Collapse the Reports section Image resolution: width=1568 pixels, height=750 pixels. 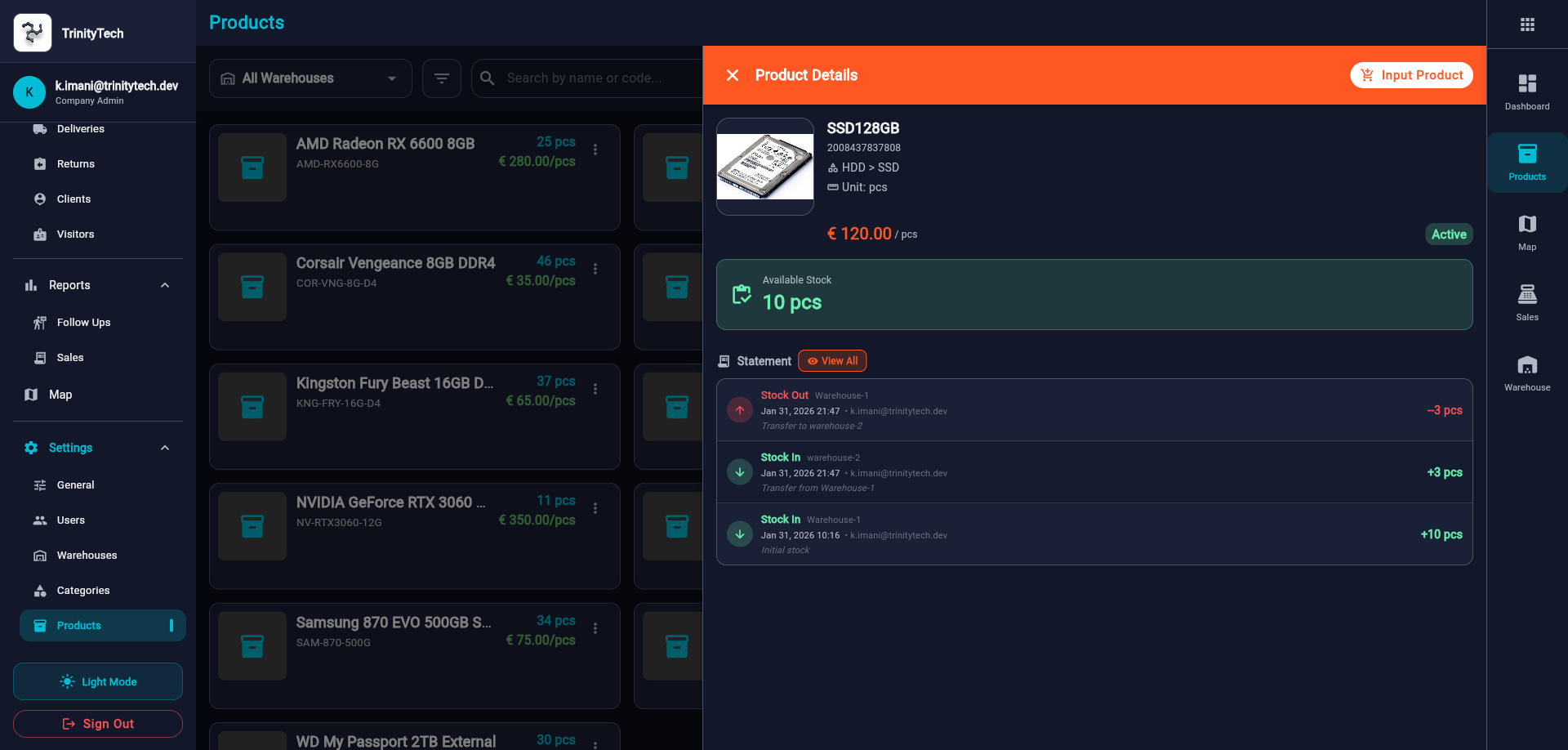click(x=165, y=285)
